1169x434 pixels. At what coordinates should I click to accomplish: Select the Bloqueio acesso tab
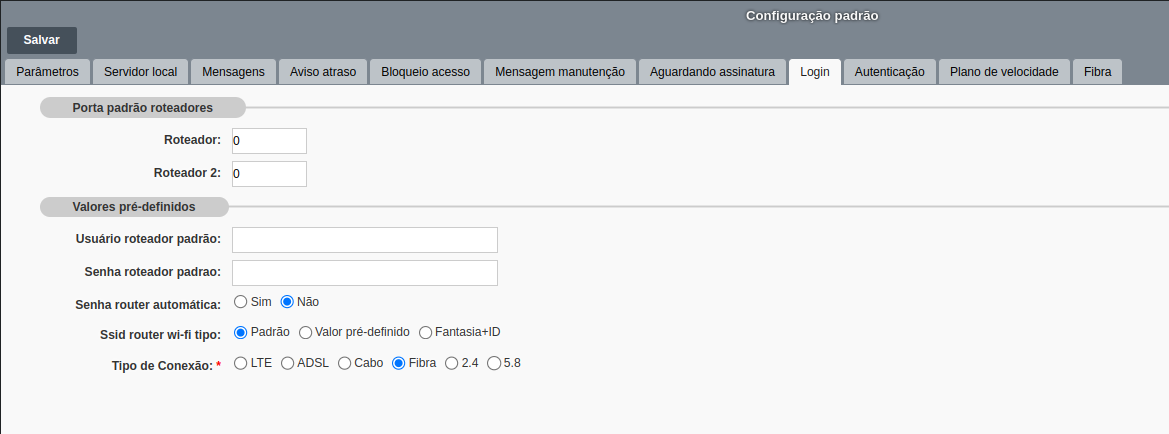coord(426,72)
